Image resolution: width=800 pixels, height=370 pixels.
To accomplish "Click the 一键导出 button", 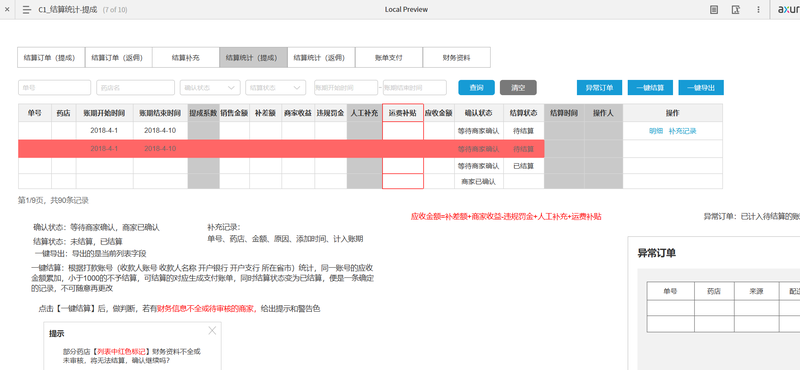I will 701,88.
